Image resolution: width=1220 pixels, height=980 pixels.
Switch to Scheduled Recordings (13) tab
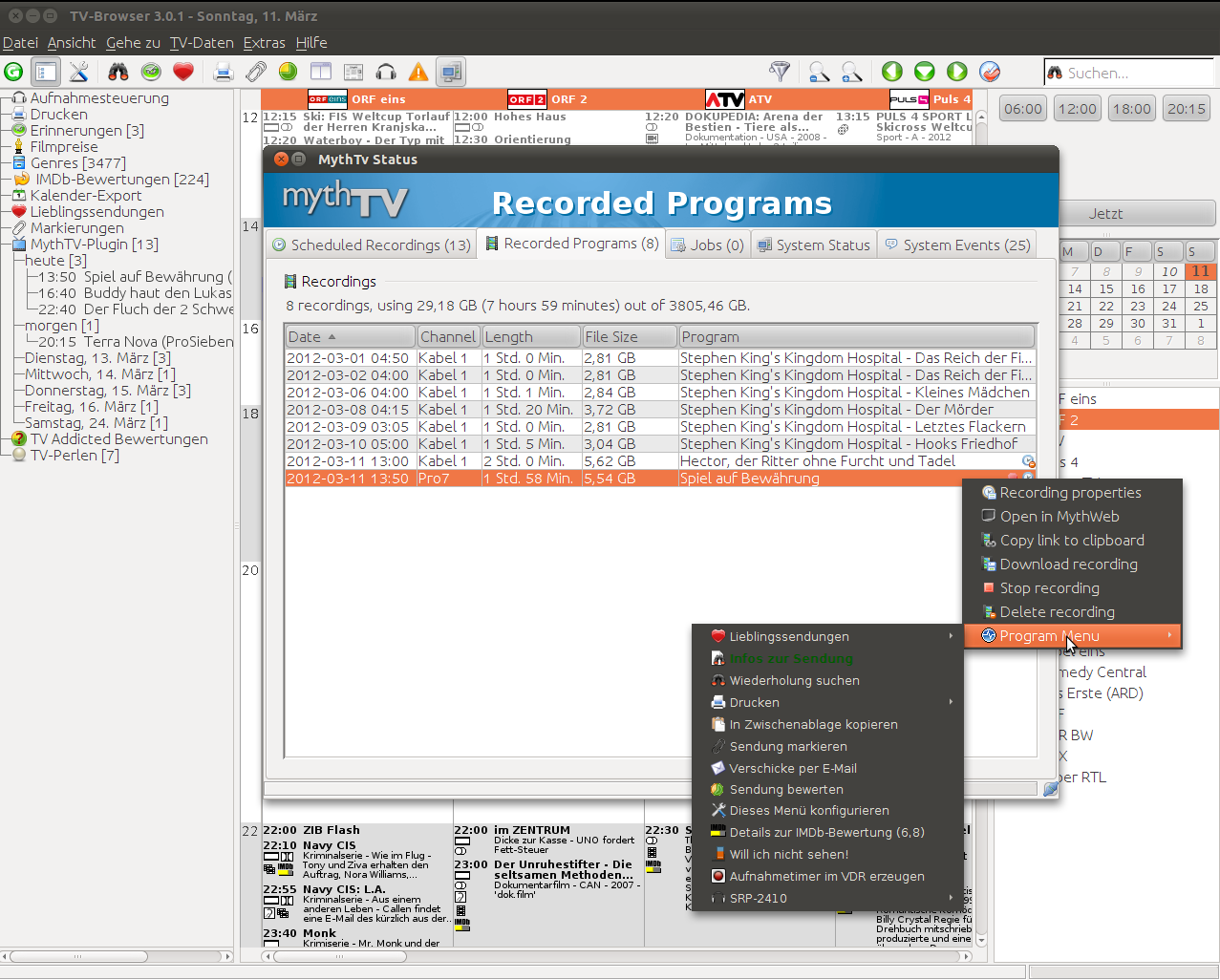(x=372, y=245)
